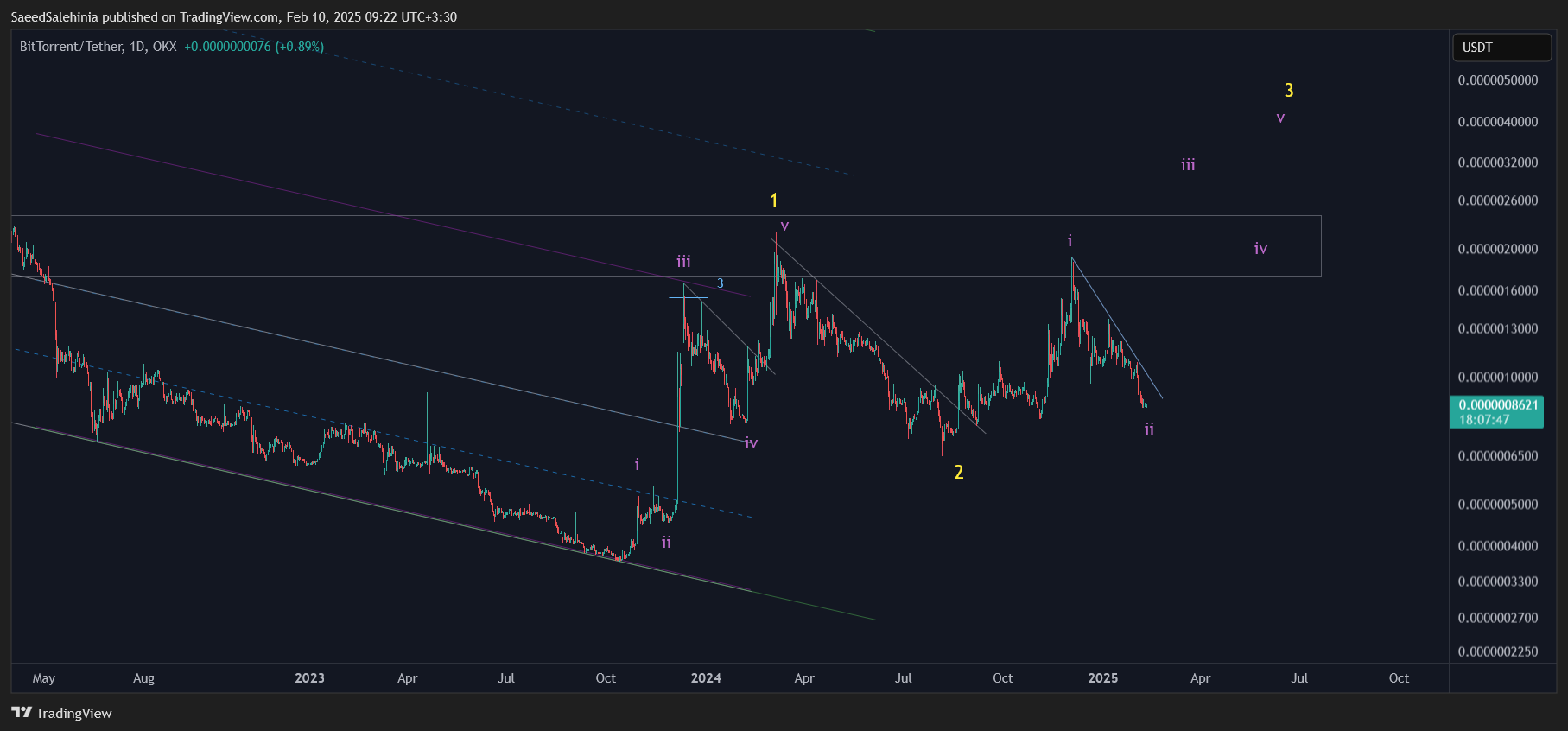This screenshot has height=731, width=1568.
Task: Click the 0.0000002700 price axis label
Action: coord(1498,618)
